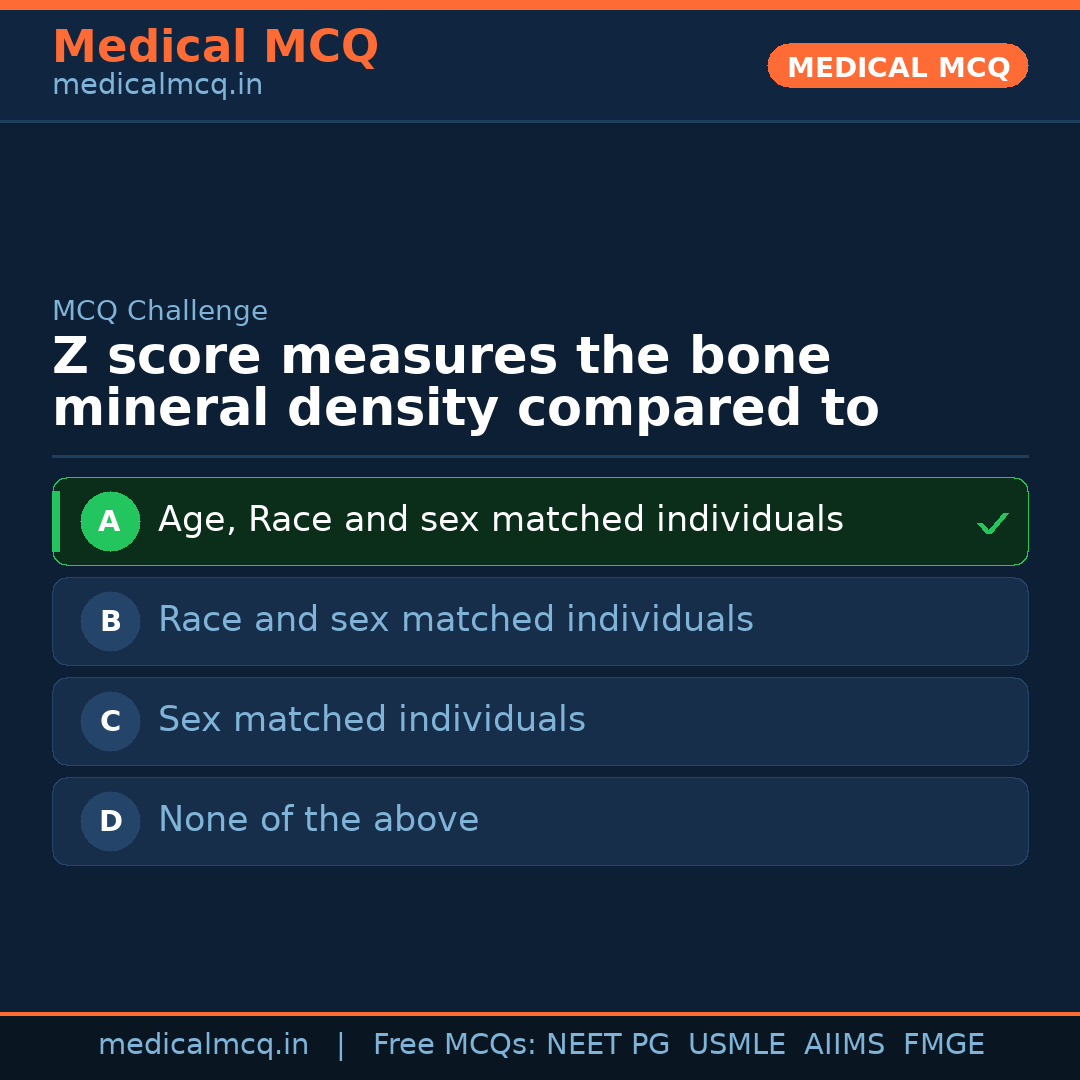
Task: Open medicalmcq.in link under the header title
Action: [x=157, y=85]
